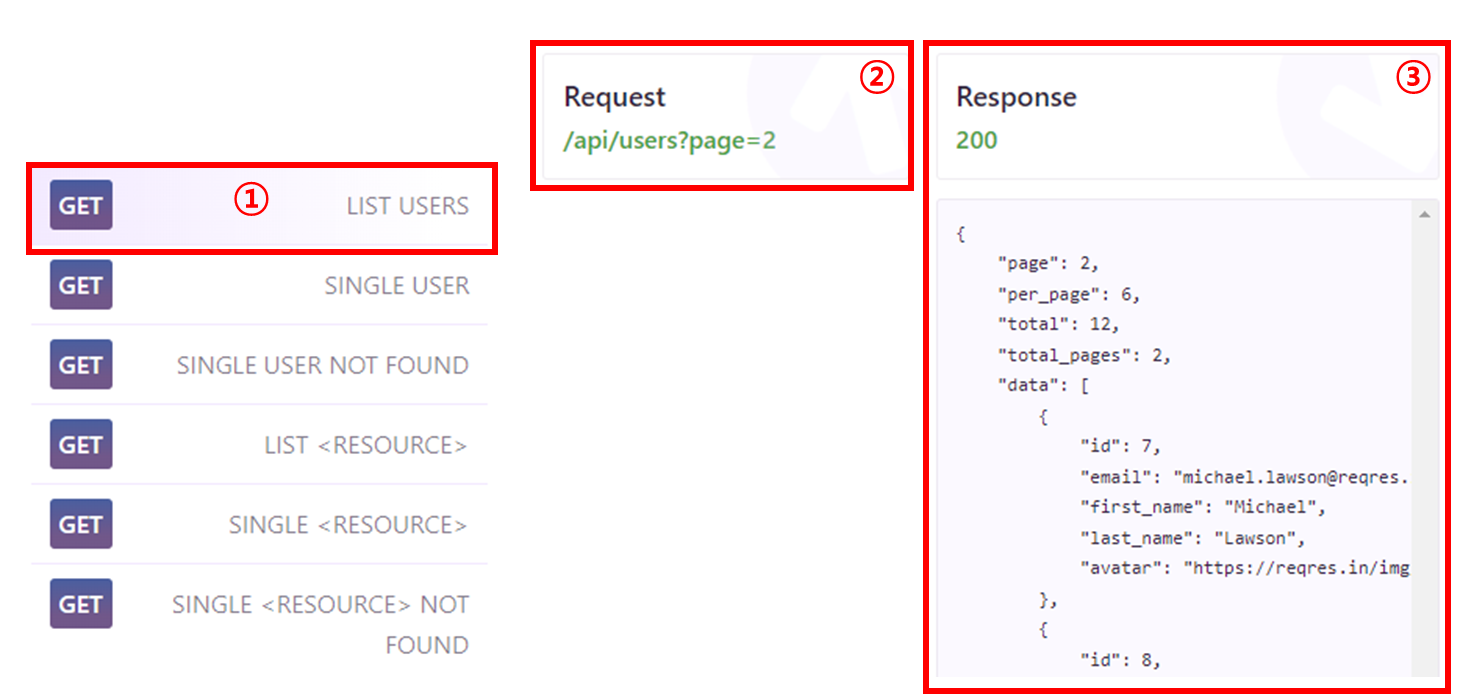
Task: Click the GET badge beside SINGLE <RESOURCE> NOT FOUND
Action: (81, 604)
